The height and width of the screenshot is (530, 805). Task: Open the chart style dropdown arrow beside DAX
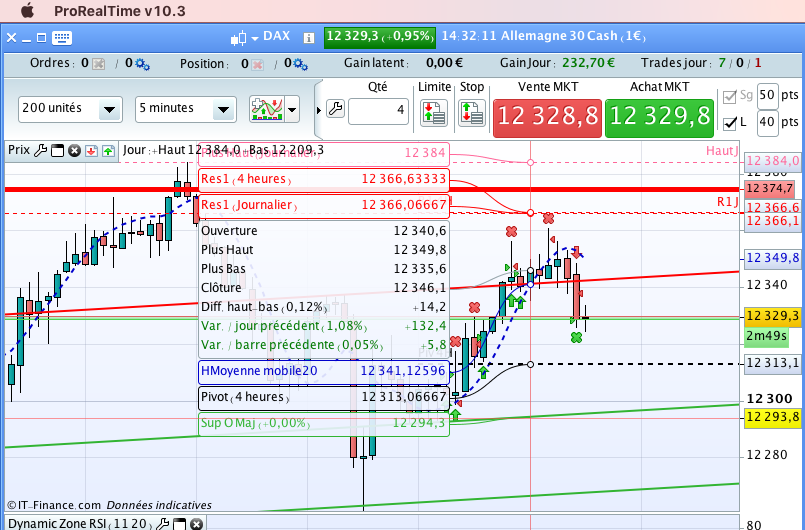click(x=255, y=39)
